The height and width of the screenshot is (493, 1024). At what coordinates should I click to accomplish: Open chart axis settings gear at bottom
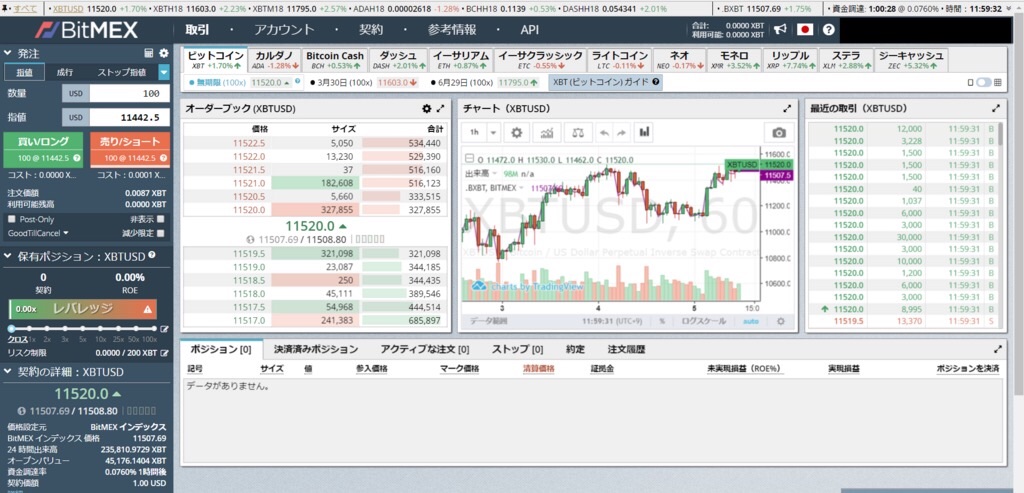780,321
